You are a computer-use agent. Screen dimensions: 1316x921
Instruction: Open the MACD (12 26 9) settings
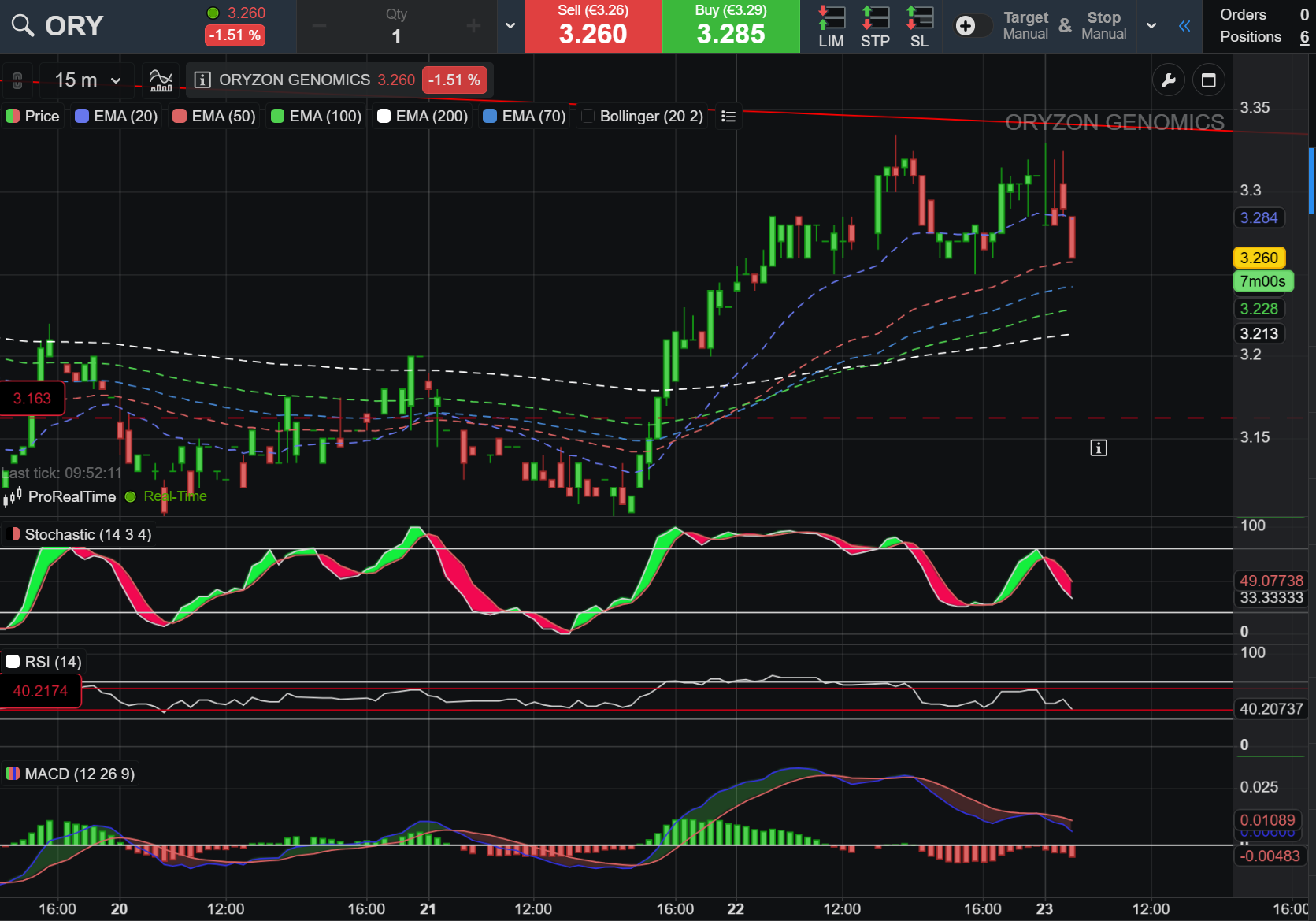coord(70,774)
